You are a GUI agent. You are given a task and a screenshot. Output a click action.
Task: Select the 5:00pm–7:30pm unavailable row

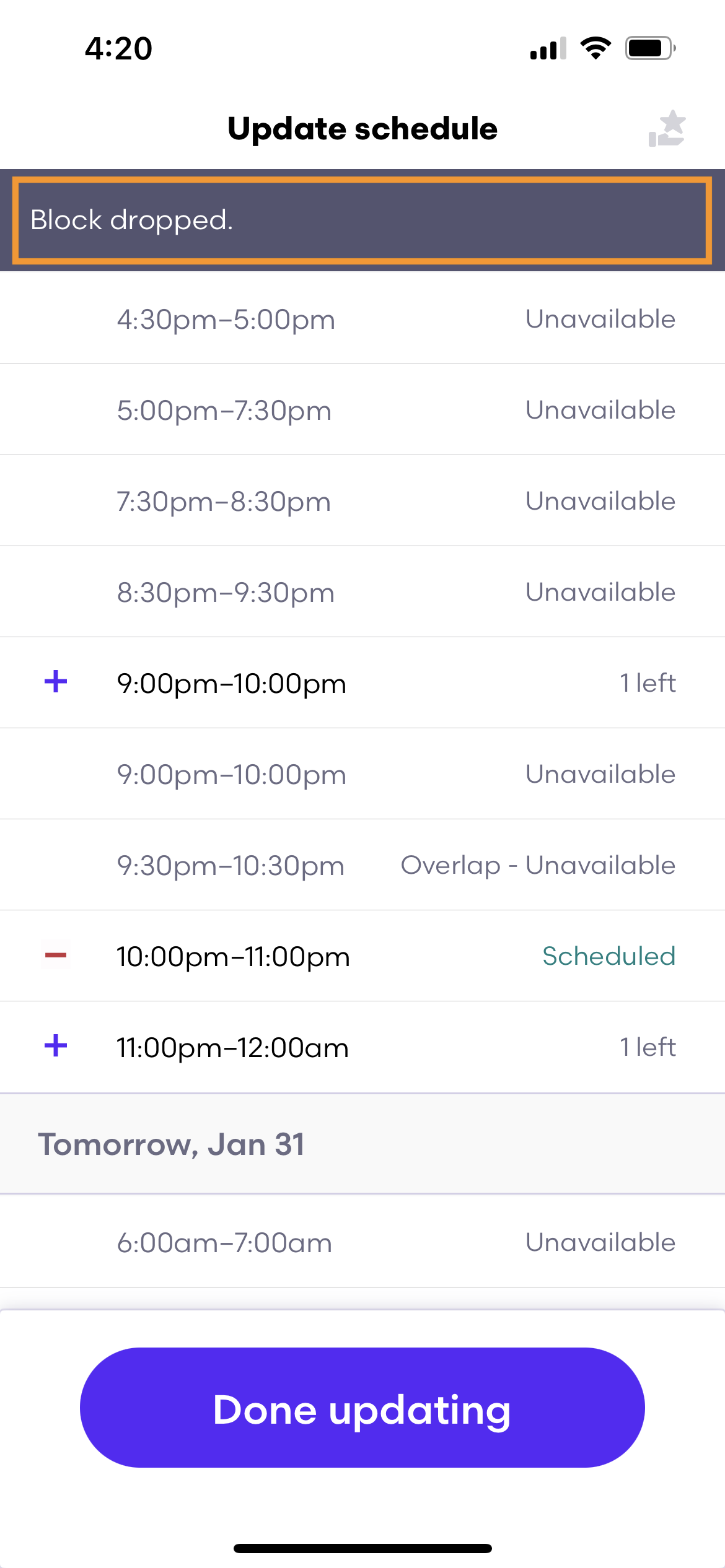[362, 410]
